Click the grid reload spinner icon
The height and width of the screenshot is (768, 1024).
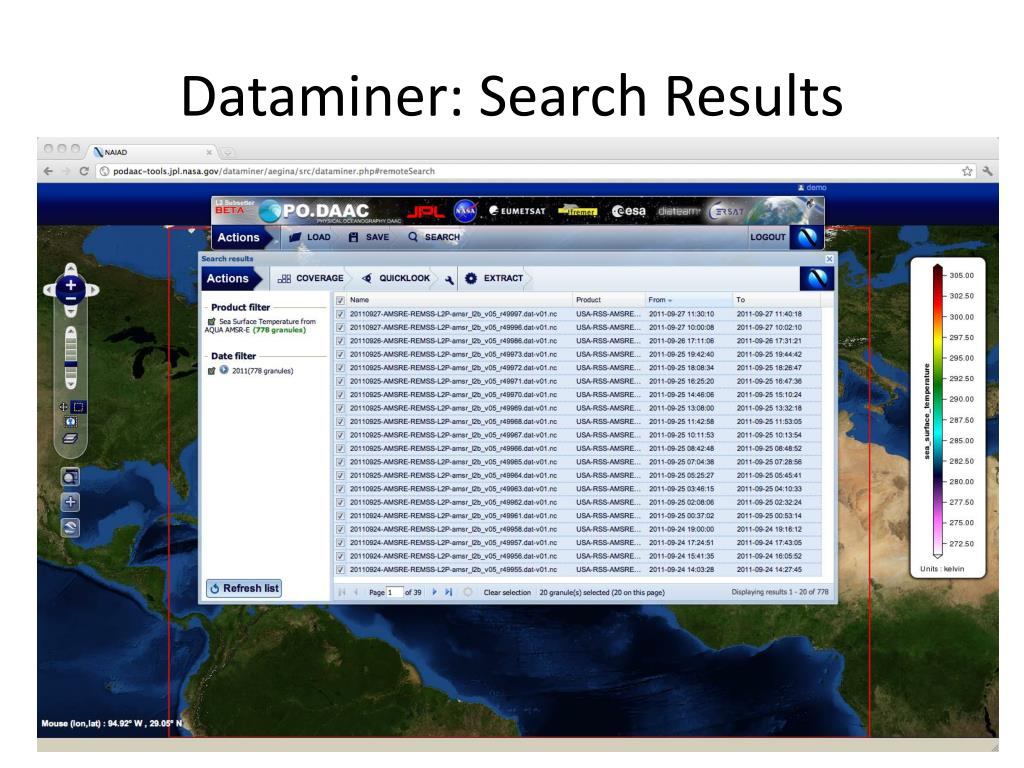click(468, 592)
